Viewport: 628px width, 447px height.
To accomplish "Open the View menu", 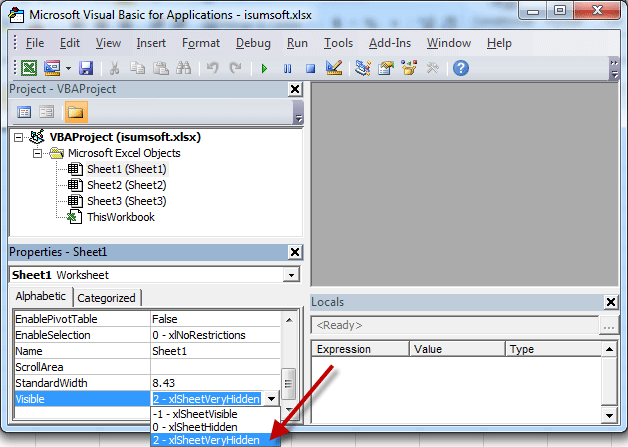I will pos(108,43).
